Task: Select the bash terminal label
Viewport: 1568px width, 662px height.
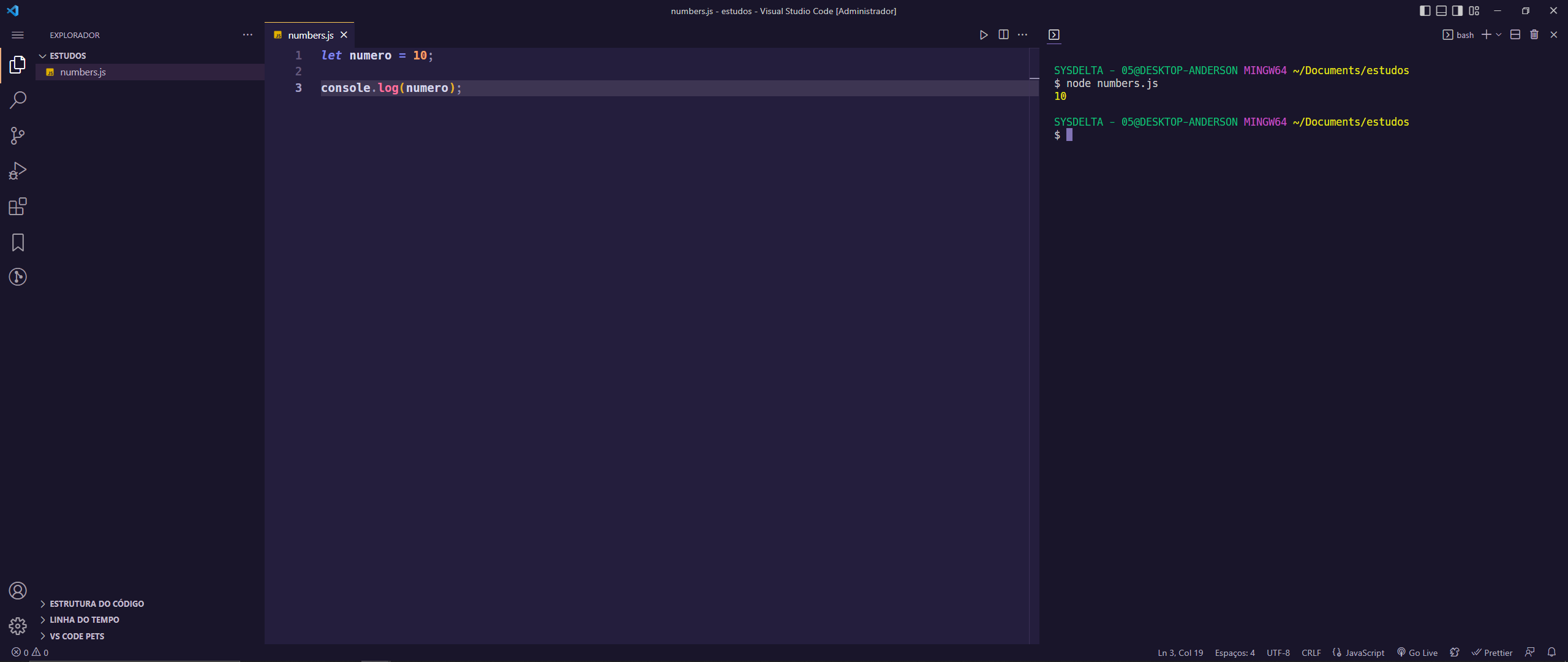Action: 1458,35
